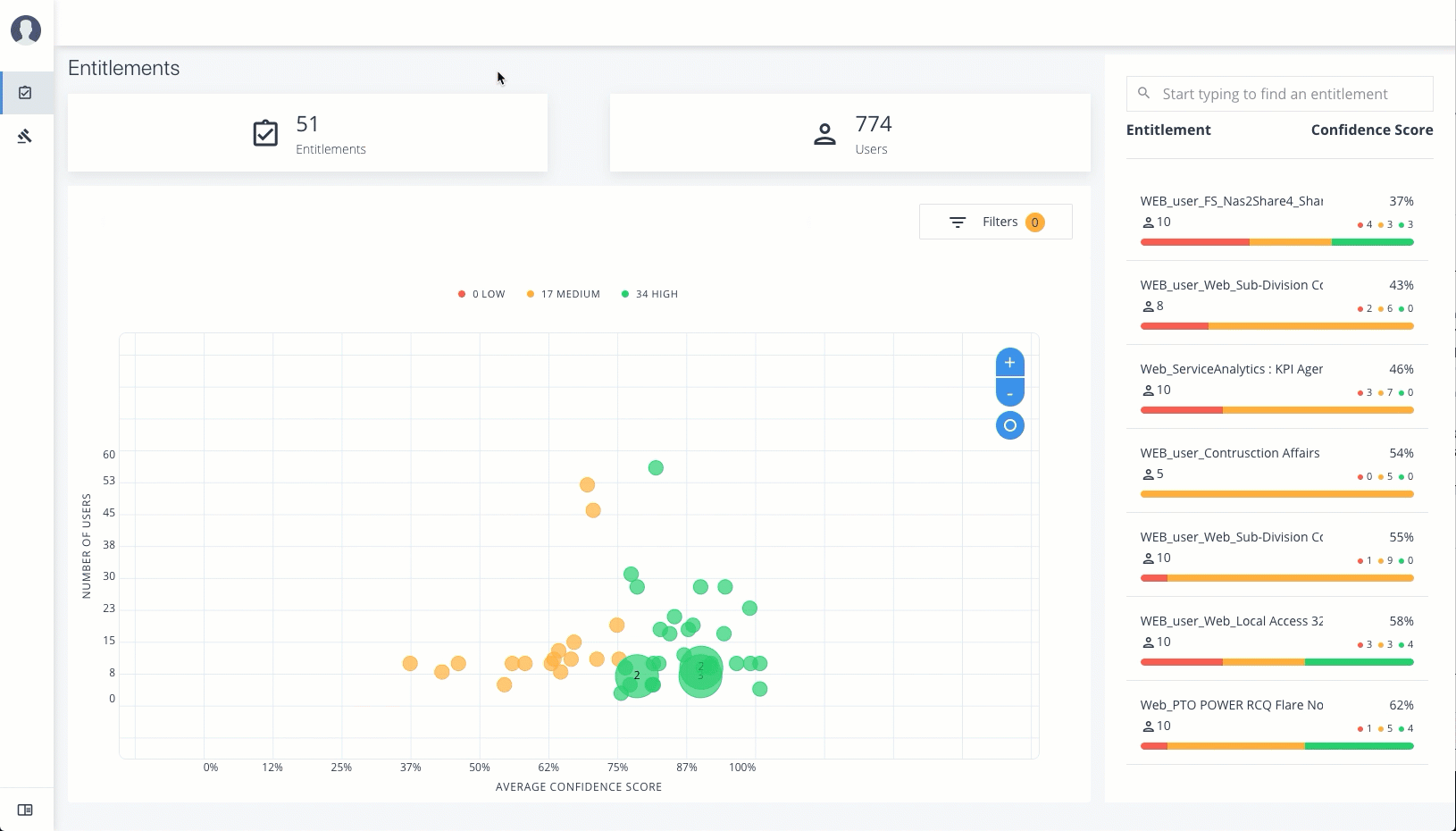This screenshot has height=831, width=1456.
Task: Click the user profile avatar icon
Action: (x=26, y=29)
